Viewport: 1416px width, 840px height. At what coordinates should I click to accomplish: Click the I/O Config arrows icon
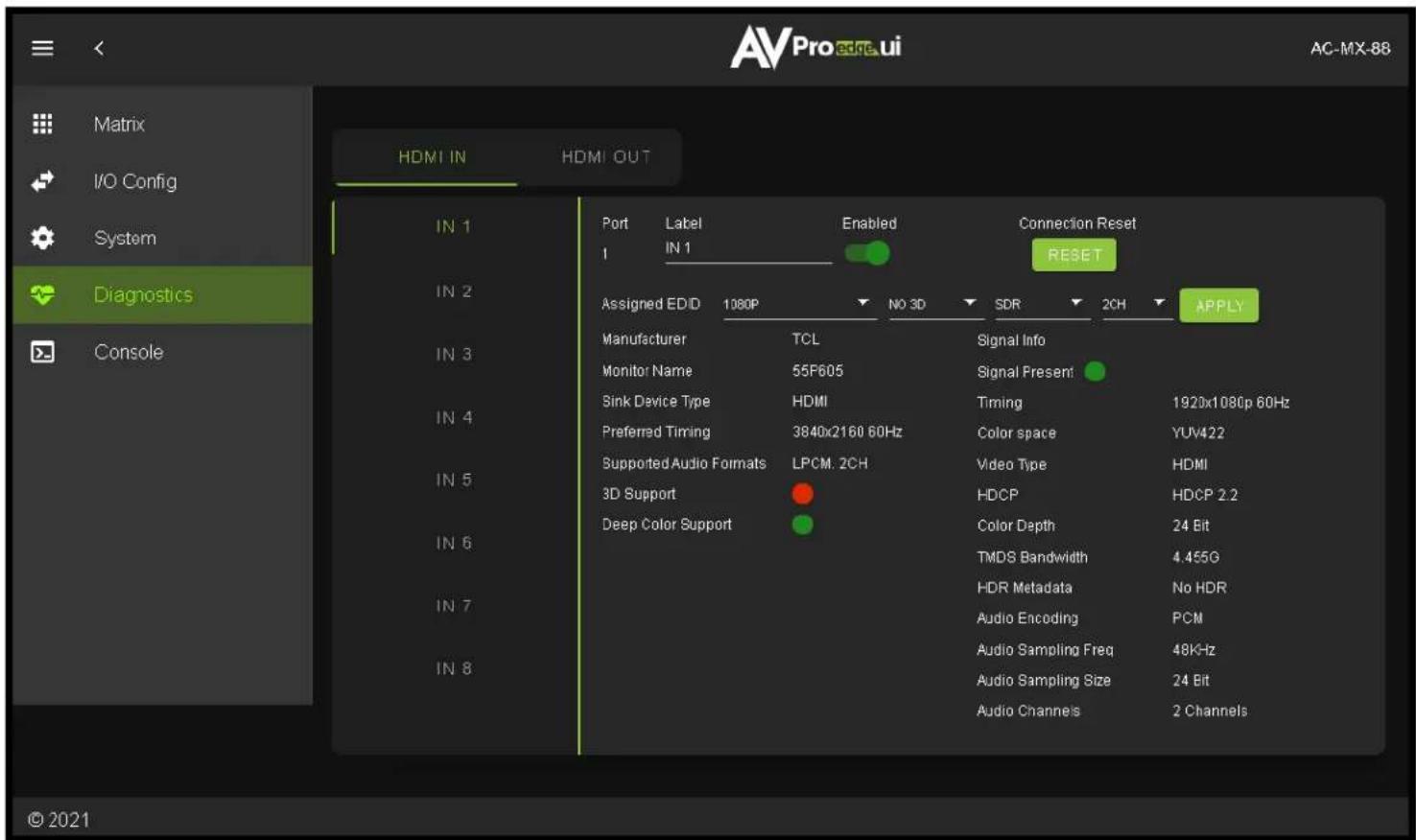[42, 181]
